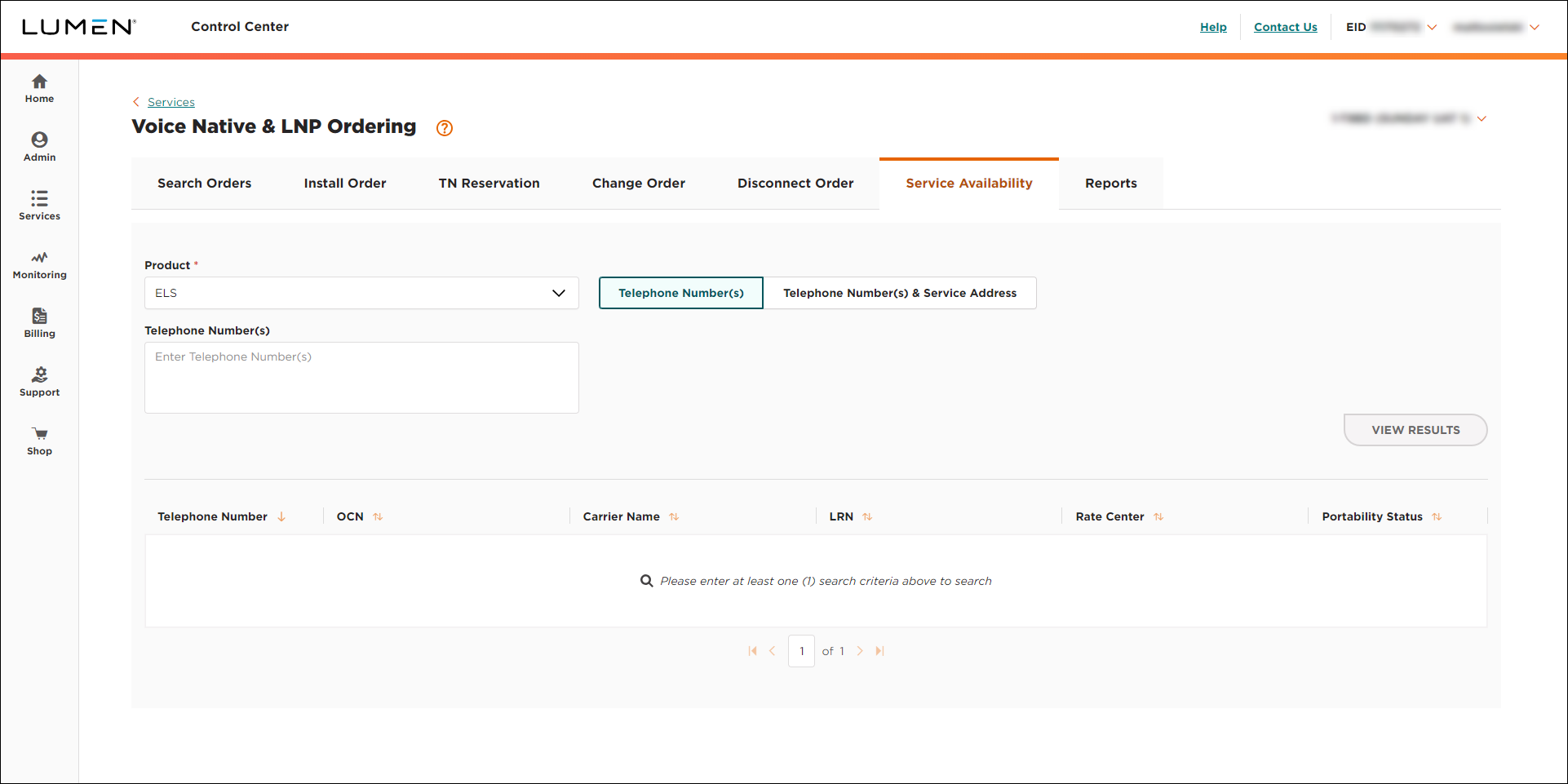Go to the previous results page
The image size is (1568, 784).
pyautogui.click(x=772, y=651)
